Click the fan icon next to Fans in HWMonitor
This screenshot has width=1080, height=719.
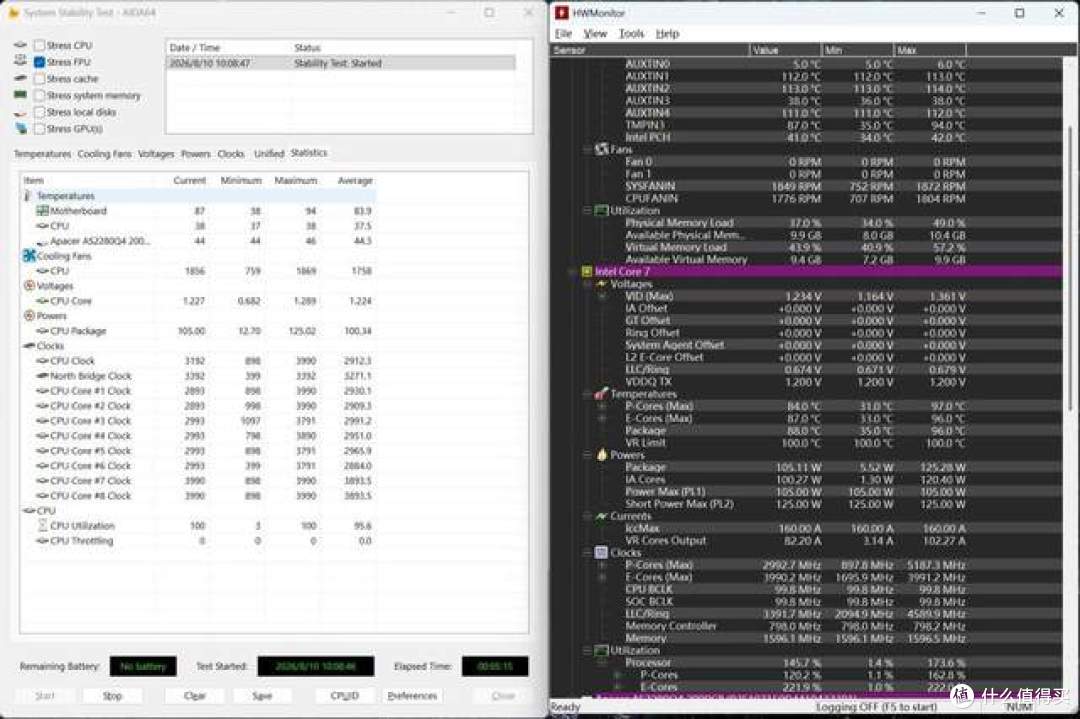pos(601,149)
